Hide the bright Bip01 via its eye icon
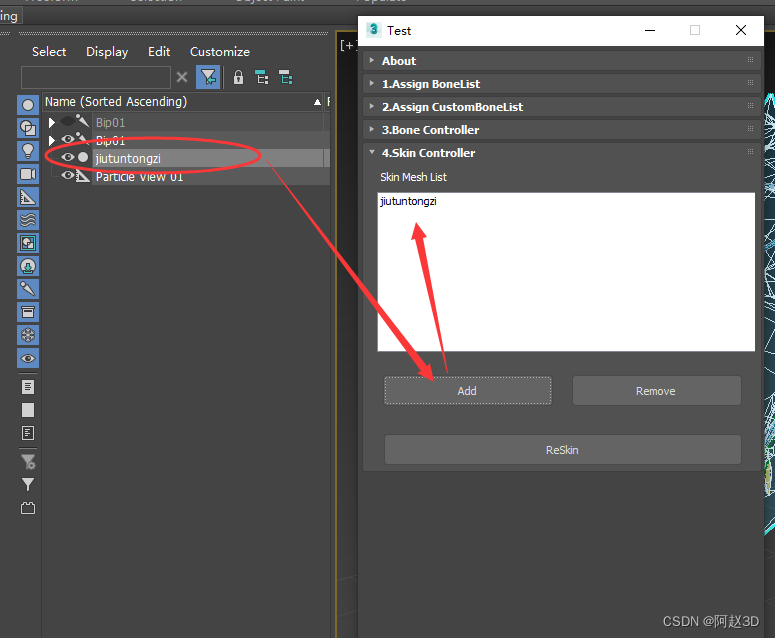Image resolution: width=775 pixels, height=638 pixels. coord(68,139)
